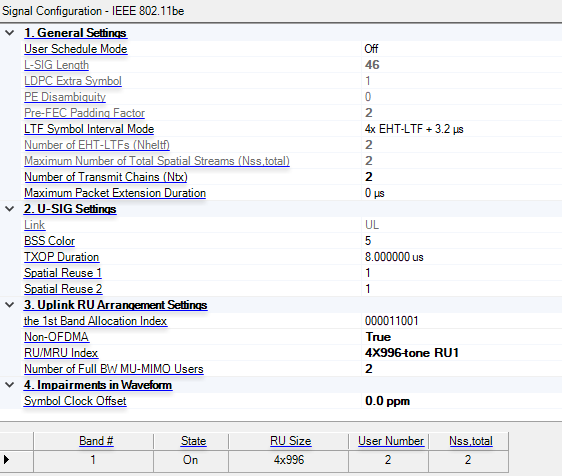Viewport: 562px width, 476px height.
Task: Edit the TXOP Duration value field
Action: (x=462, y=257)
